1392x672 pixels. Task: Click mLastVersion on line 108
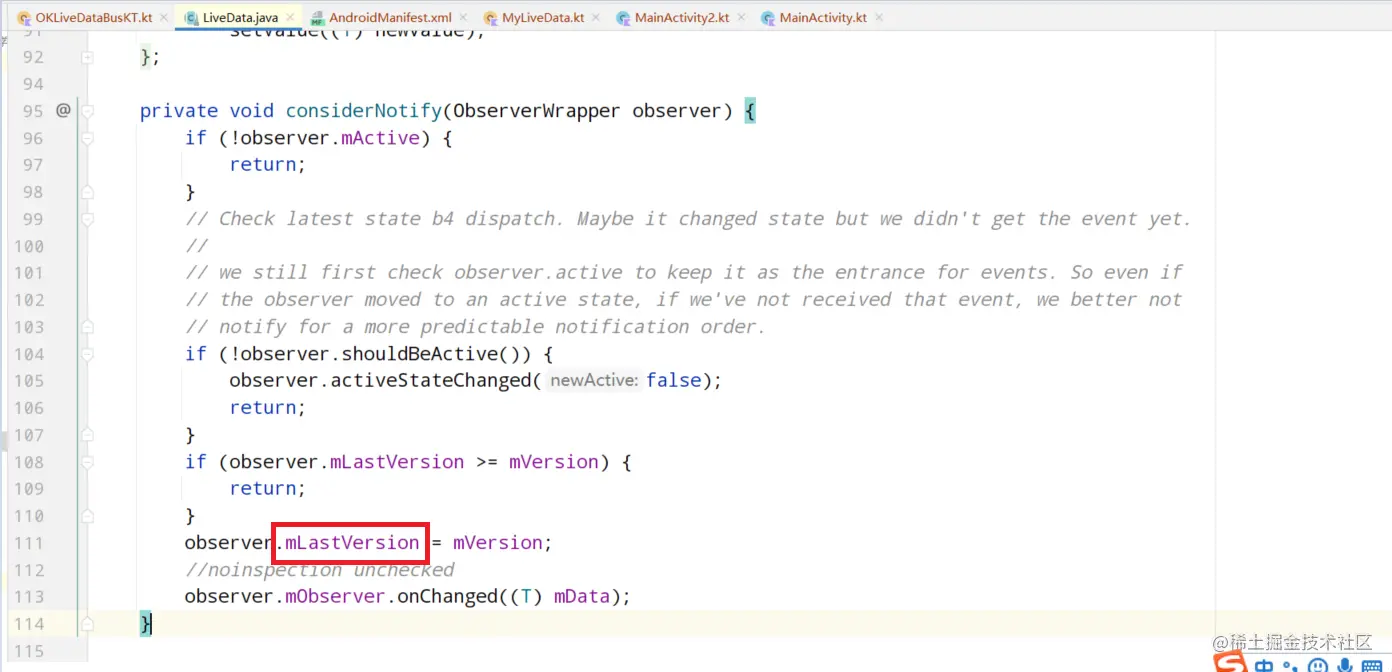(x=397, y=462)
